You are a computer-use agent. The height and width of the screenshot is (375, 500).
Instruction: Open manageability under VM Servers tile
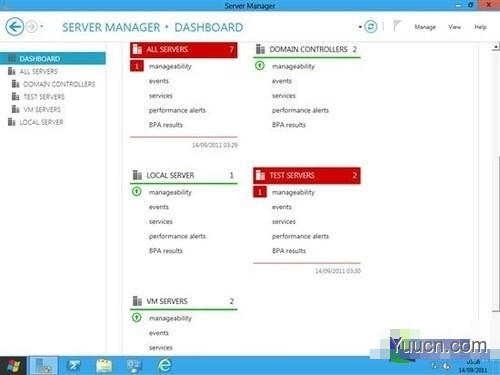click(170, 318)
